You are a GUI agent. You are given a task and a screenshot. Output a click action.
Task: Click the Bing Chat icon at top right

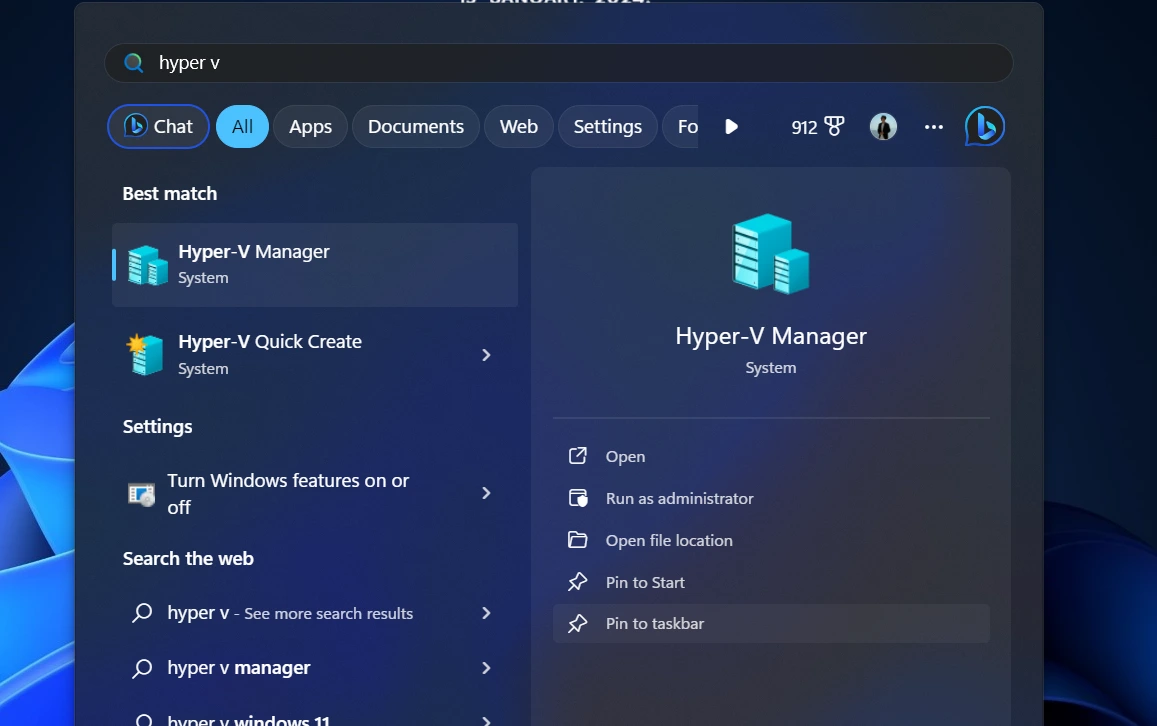tap(984, 127)
